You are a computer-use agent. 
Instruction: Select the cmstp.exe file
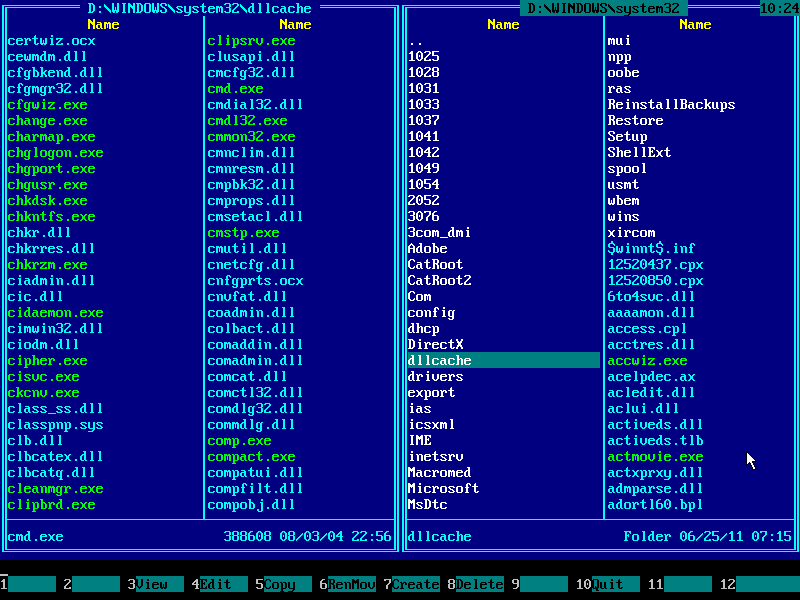pyautogui.click(x=243, y=233)
